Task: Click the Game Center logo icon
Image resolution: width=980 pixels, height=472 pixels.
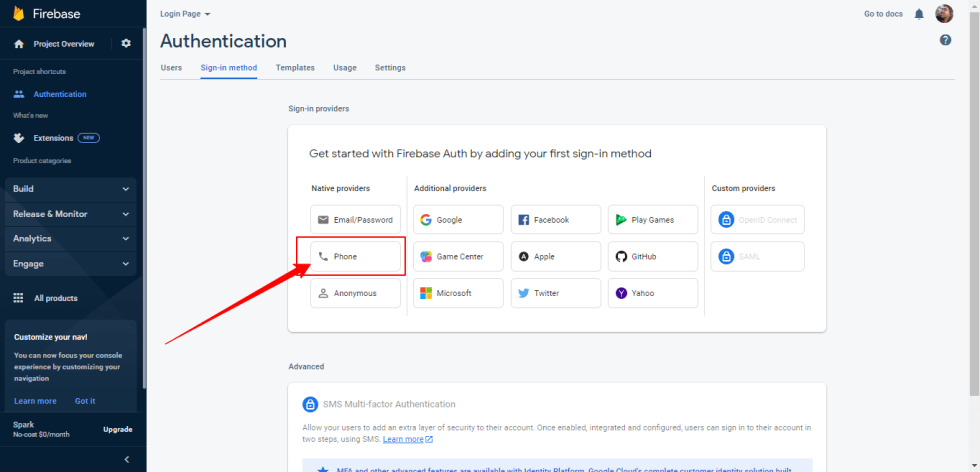Action: tap(426, 256)
